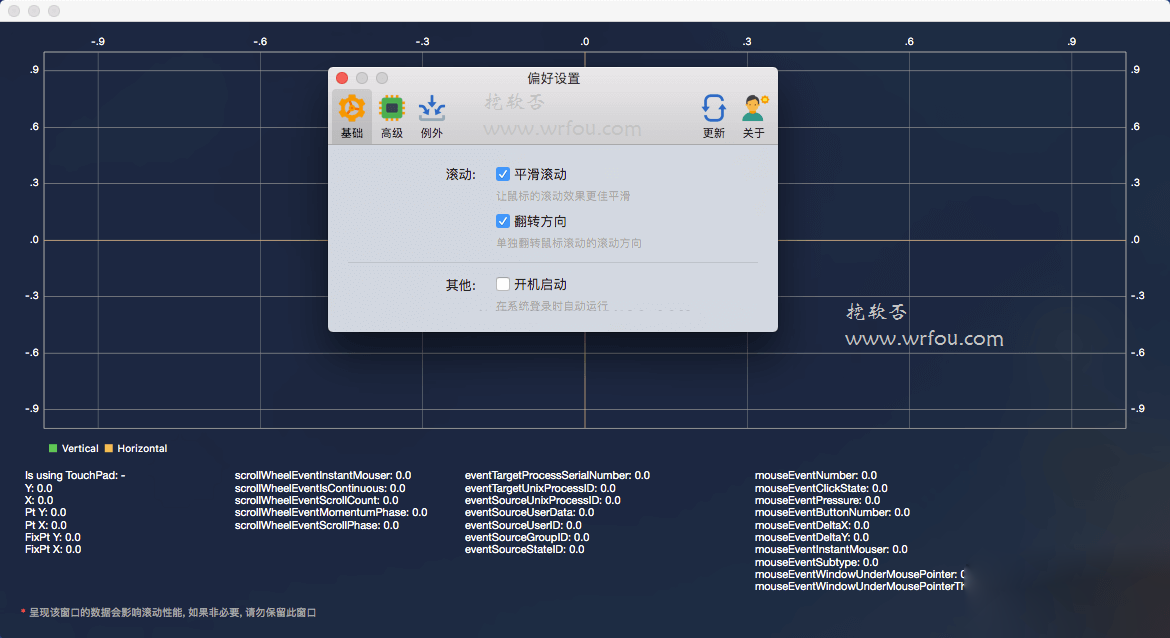Viewport: 1170px width, 638px height.
Task: Enable the 开机启动 launch at login checkbox
Action: pyautogui.click(x=503, y=284)
